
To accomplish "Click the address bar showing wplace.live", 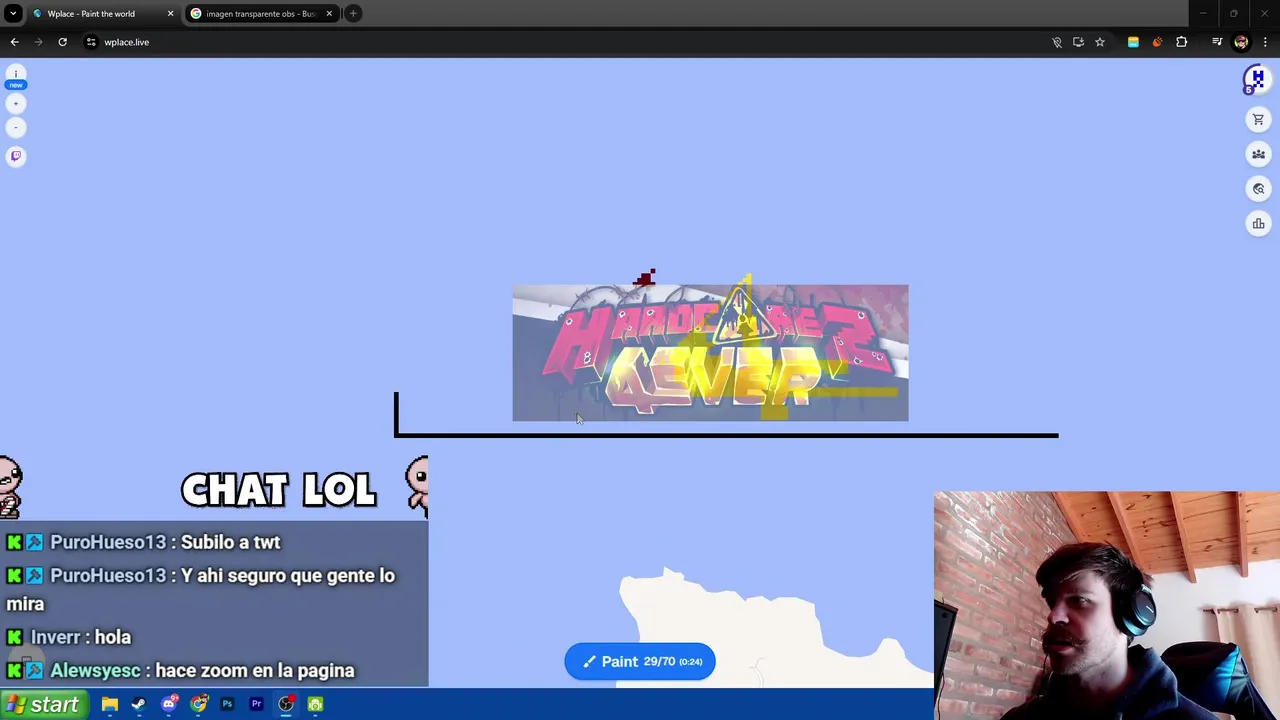I will (570, 42).
